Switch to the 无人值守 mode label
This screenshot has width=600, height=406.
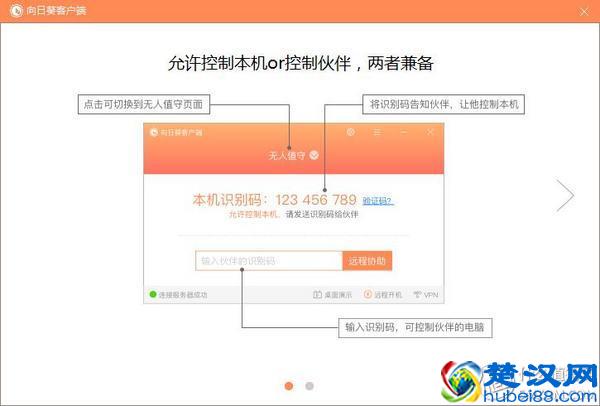pos(287,155)
